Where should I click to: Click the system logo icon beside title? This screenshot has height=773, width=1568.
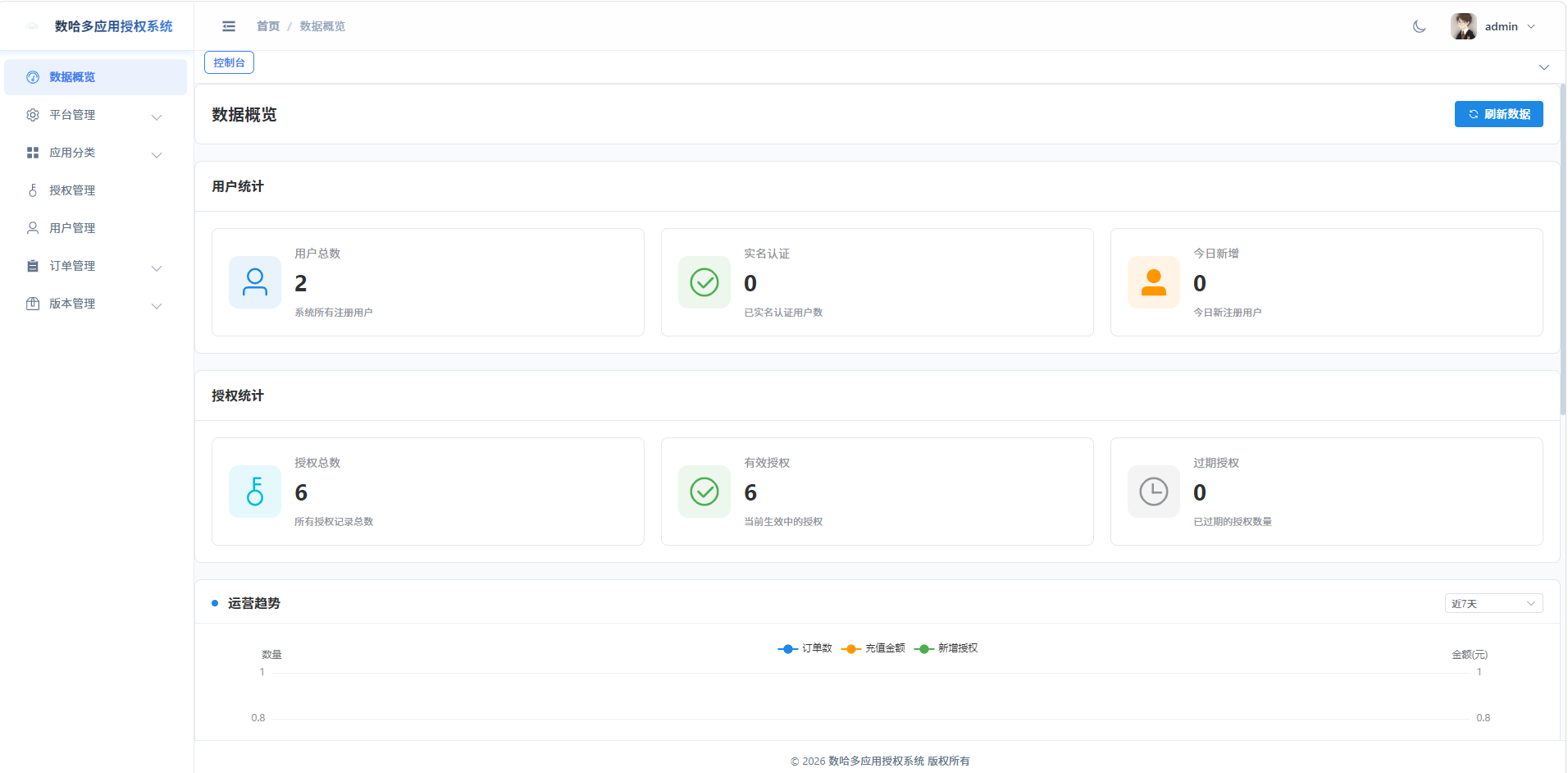point(32,26)
